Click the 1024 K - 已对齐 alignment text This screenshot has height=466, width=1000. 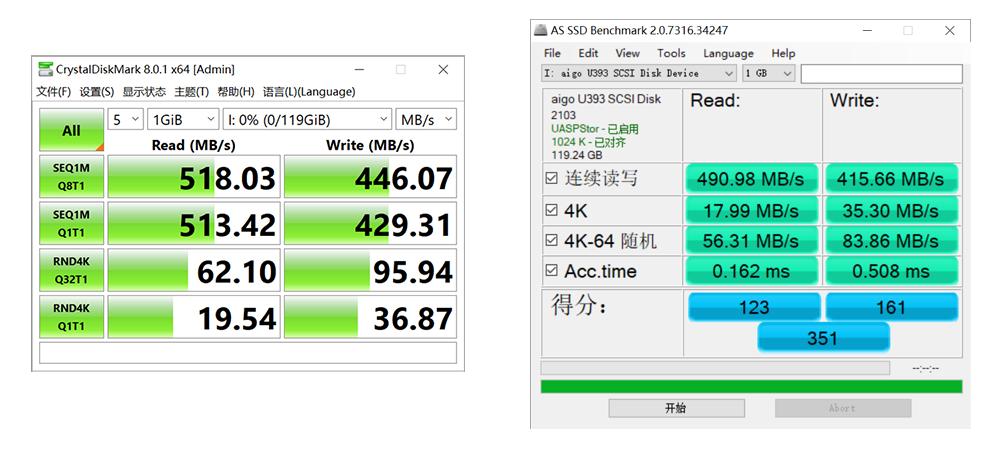pos(589,142)
